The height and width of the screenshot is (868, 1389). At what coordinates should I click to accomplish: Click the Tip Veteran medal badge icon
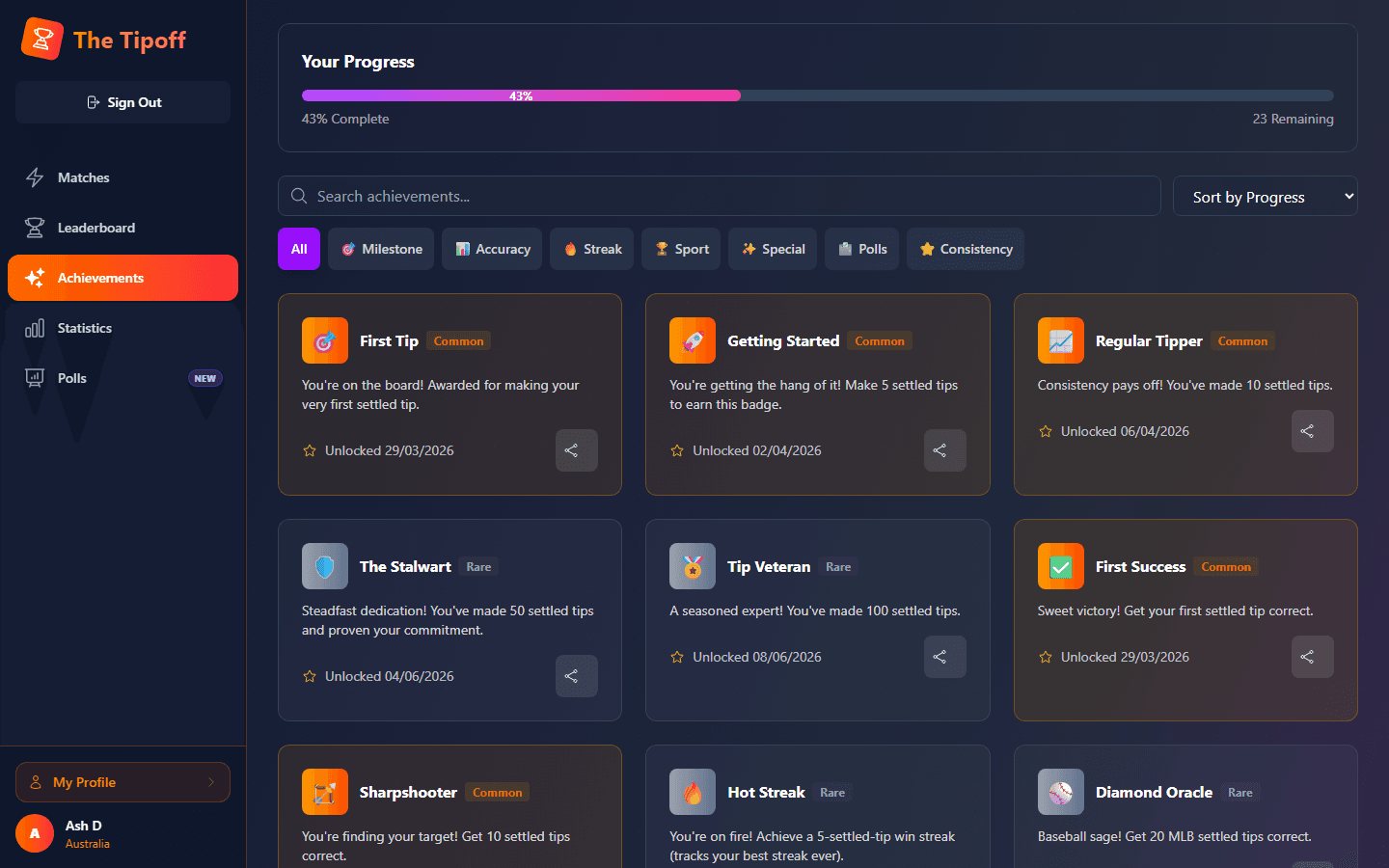tap(693, 566)
